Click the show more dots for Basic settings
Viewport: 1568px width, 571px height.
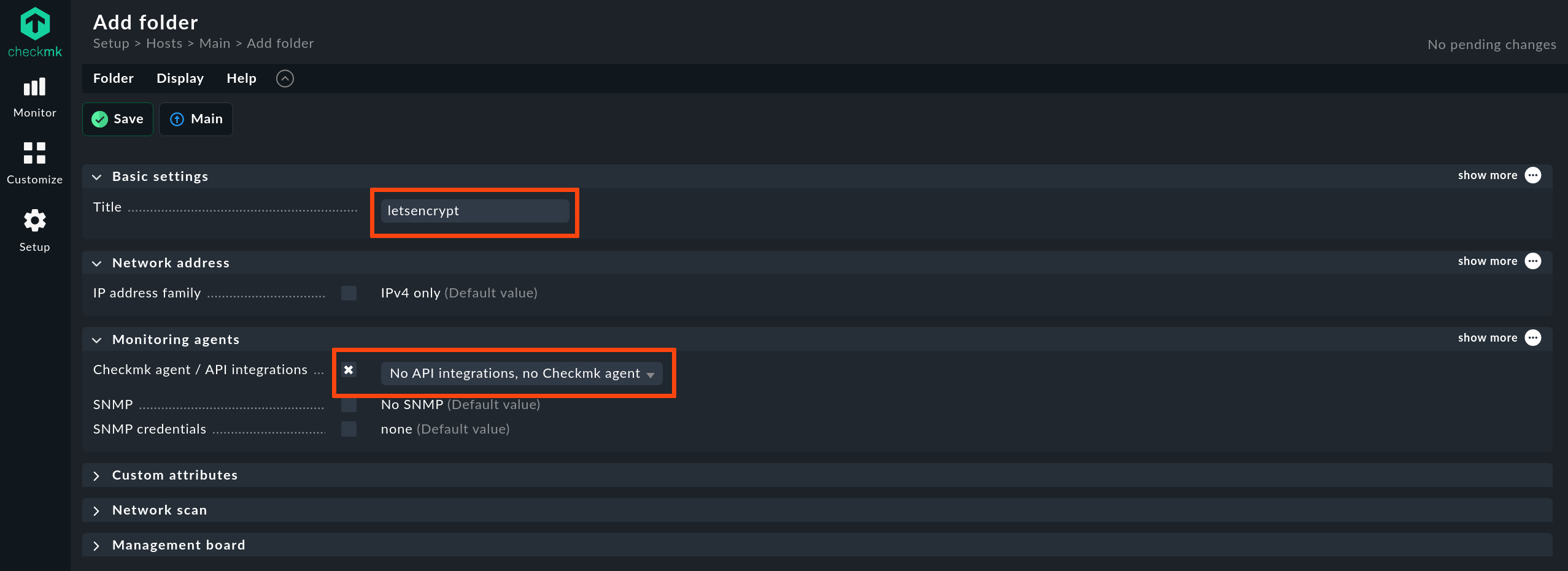tap(1533, 175)
